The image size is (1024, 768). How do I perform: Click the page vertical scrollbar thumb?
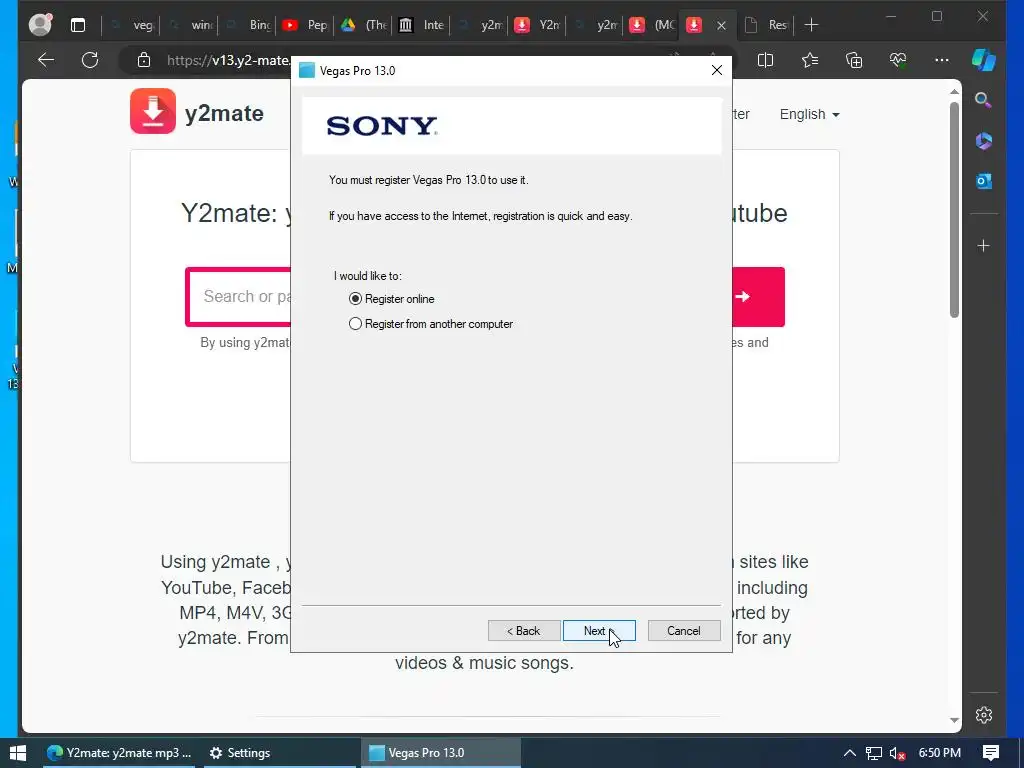(x=954, y=210)
